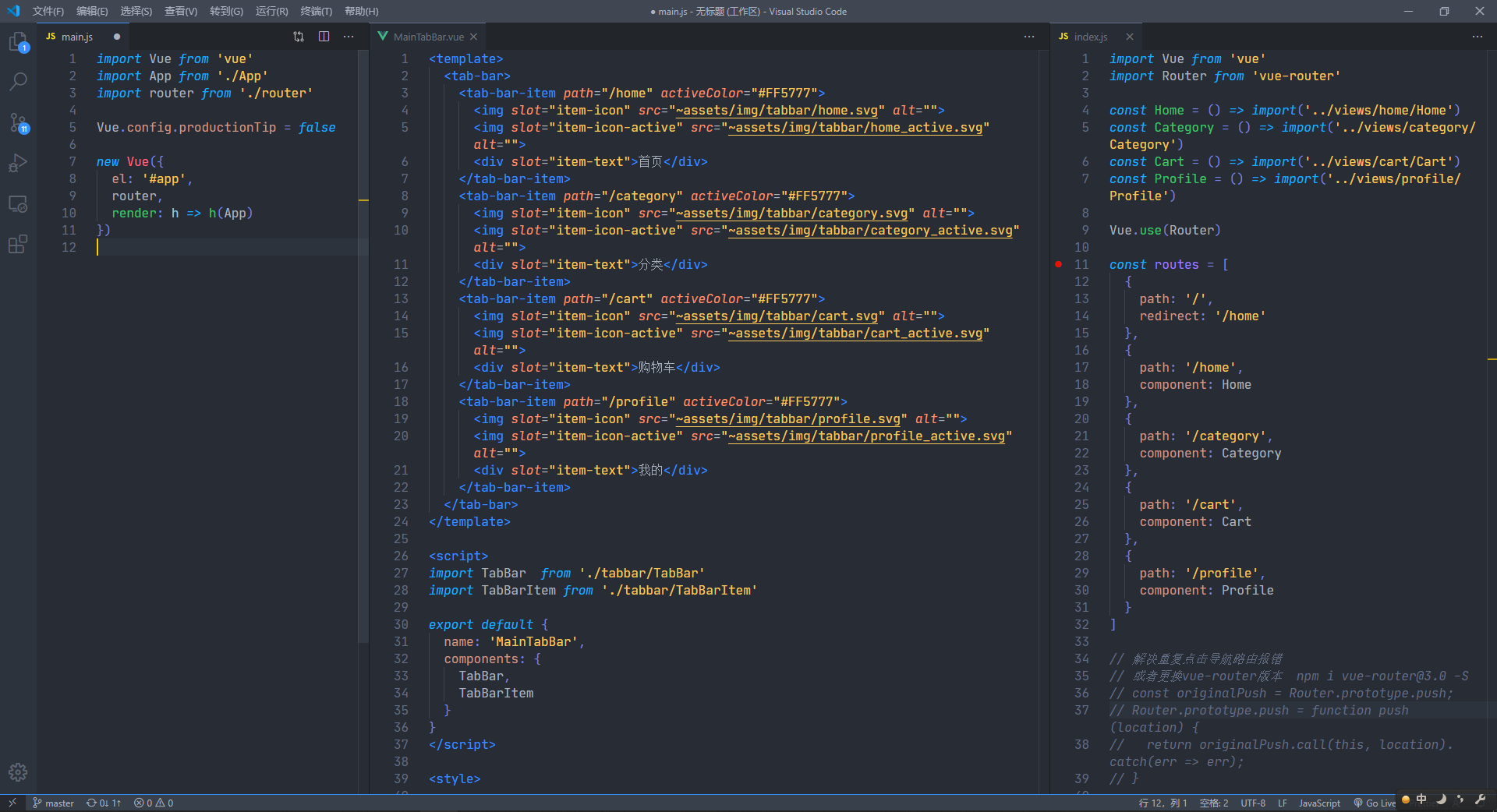Click the unsaved dot on main.js tab
This screenshot has width=1497, height=812.
[x=117, y=37]
